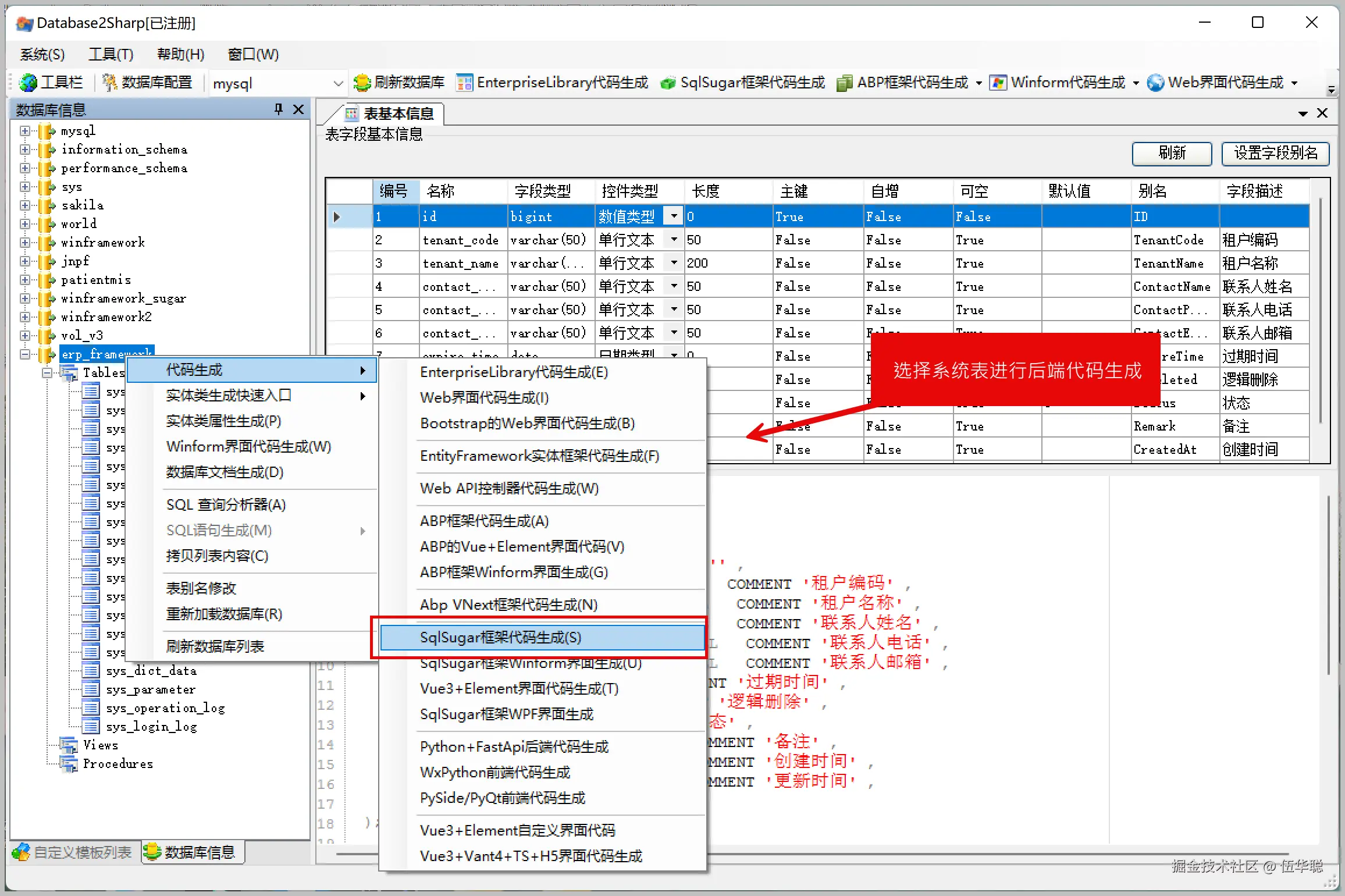
Task: Toggle auto-hide pin on 数据库信息 panel
Action: (x=277, y=109)
